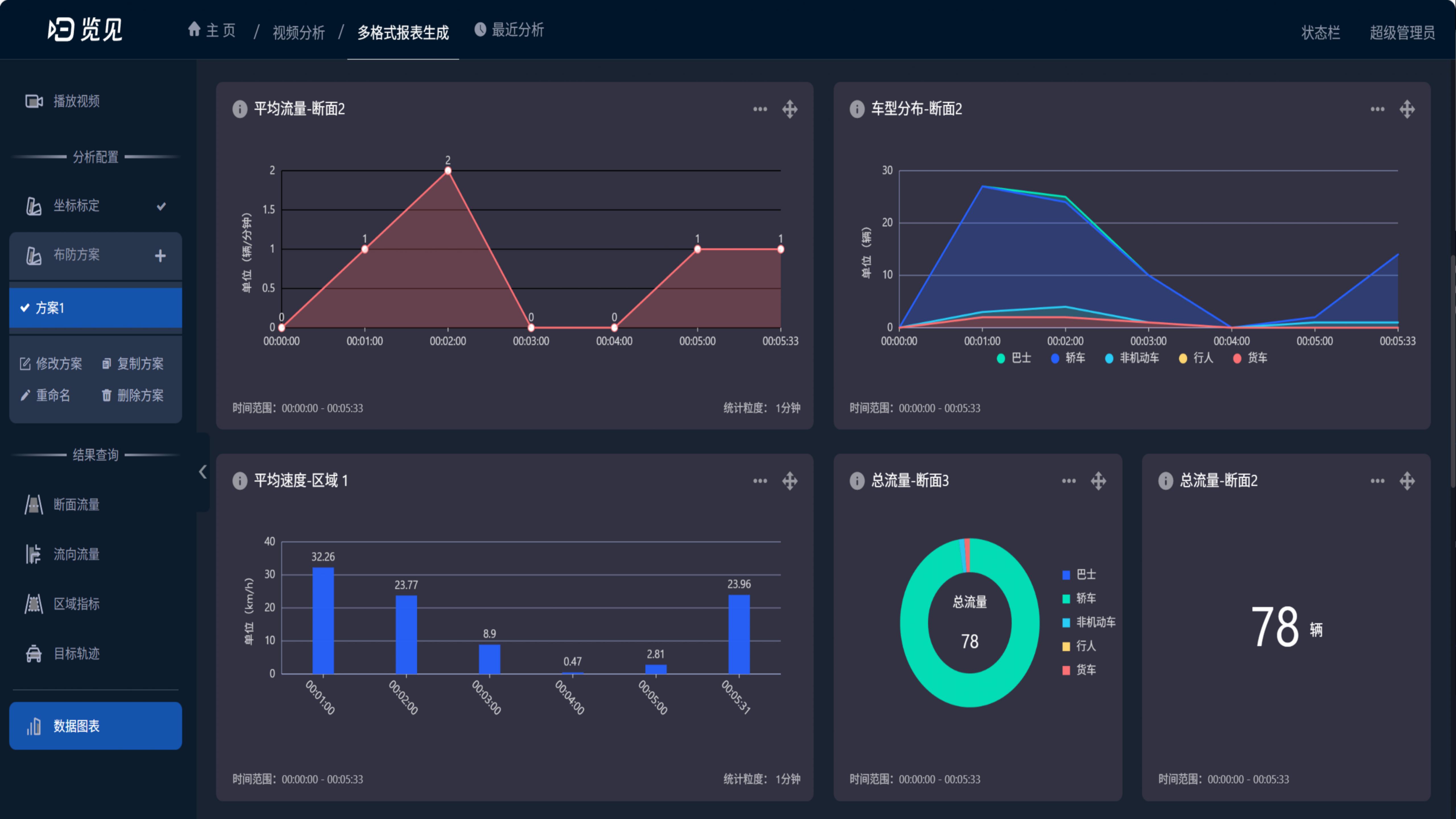Screen dimensions: 1456x819
Task: Open more options on 总流量-断面3 card
Action: [1068, 481]
